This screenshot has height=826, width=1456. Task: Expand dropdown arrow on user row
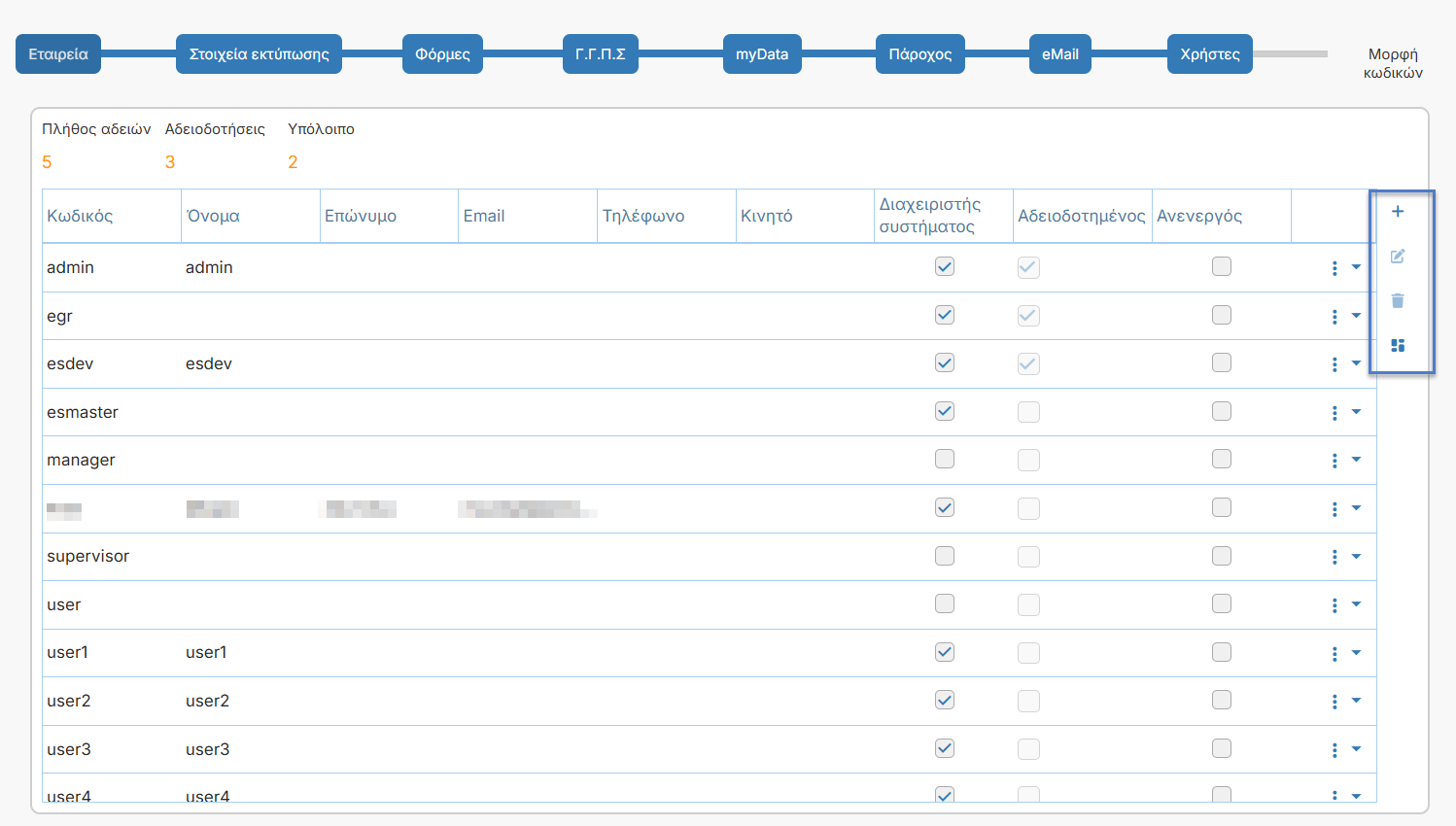pos(1356,604)
